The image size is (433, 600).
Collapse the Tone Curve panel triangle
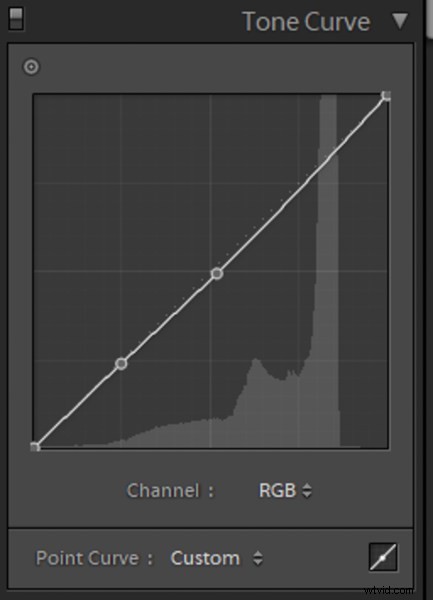coord(400,21)
